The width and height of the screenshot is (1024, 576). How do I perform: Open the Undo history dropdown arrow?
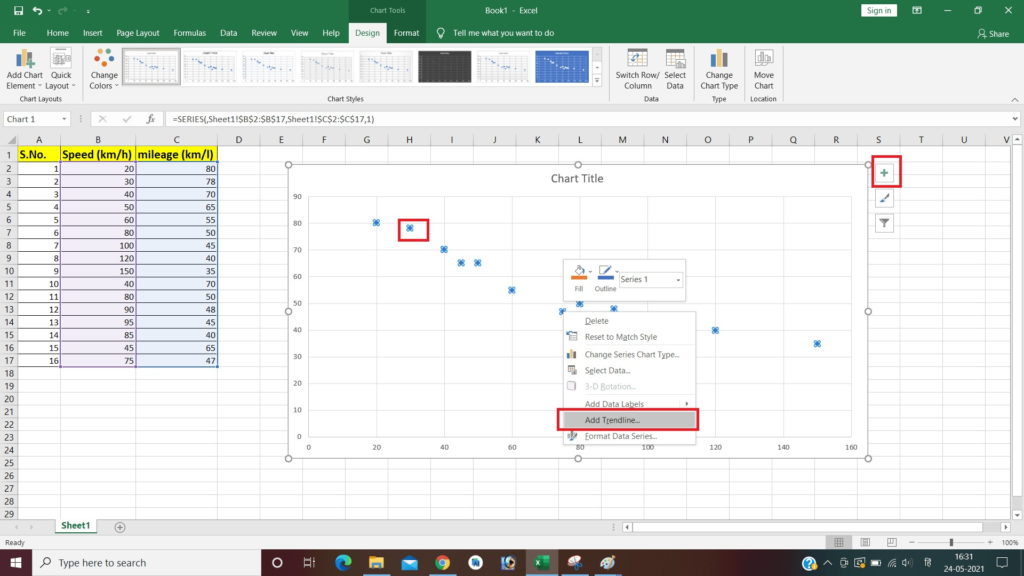pyautogui.click(x=49, y=10)
